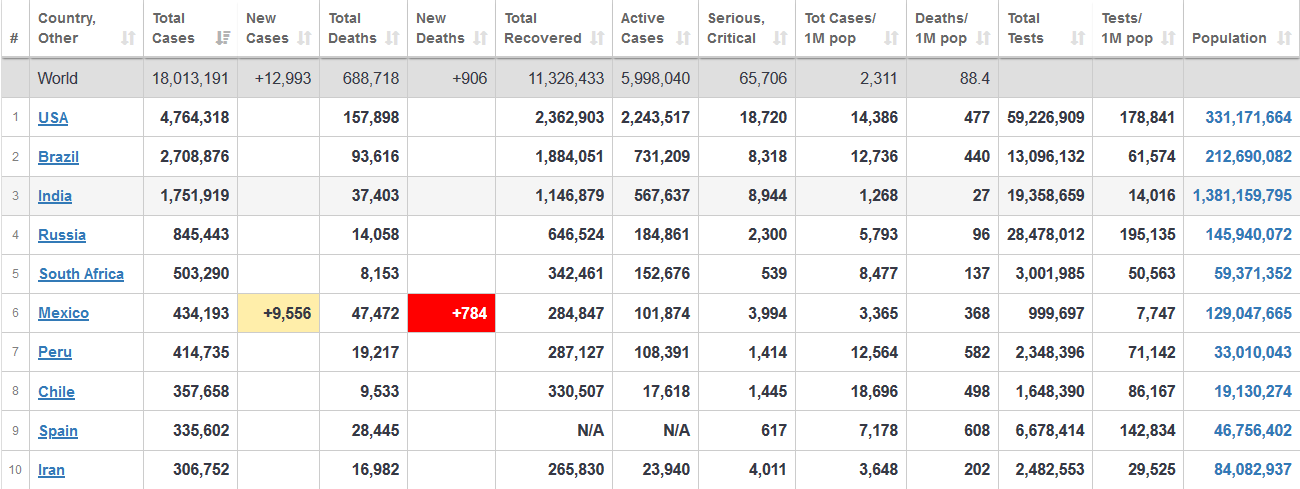1300x489 pixels.
Task: Visit the Chile country page
Action: click(x=56, y=392)
